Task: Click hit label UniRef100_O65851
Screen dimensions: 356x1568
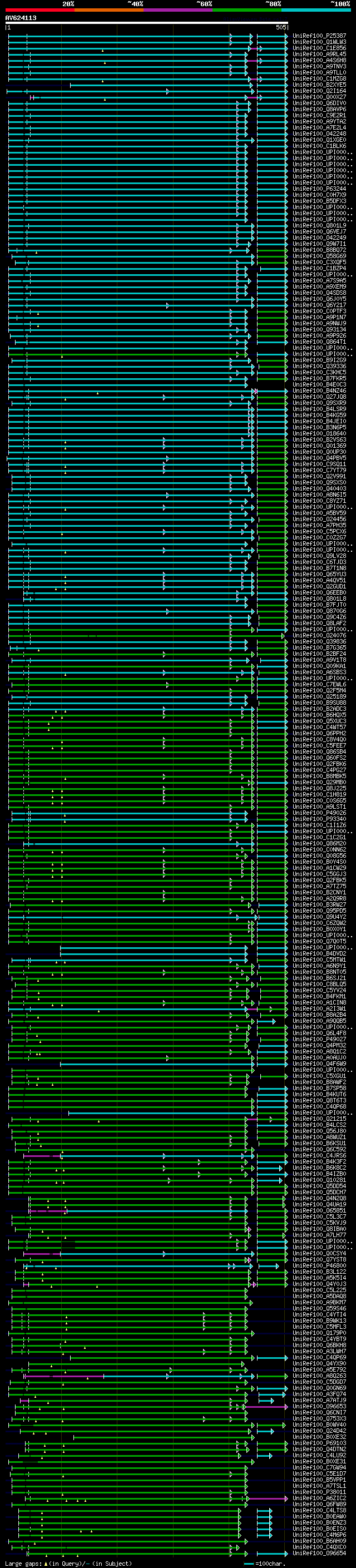Action: (319, 1211)
